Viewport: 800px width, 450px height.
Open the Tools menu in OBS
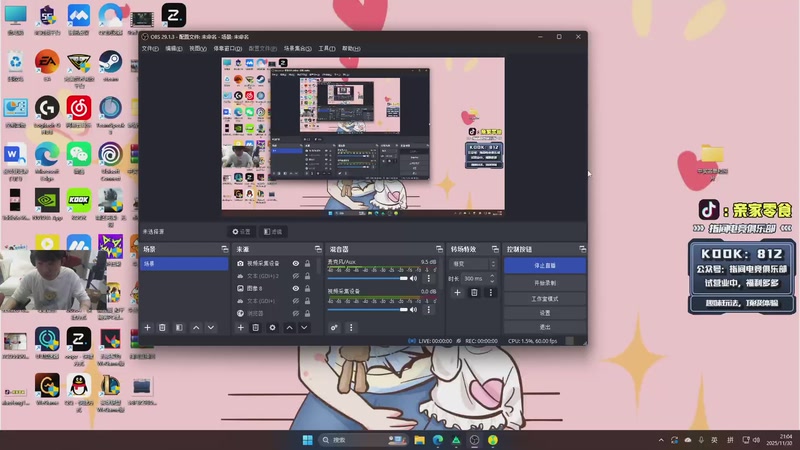coord(327,48)
